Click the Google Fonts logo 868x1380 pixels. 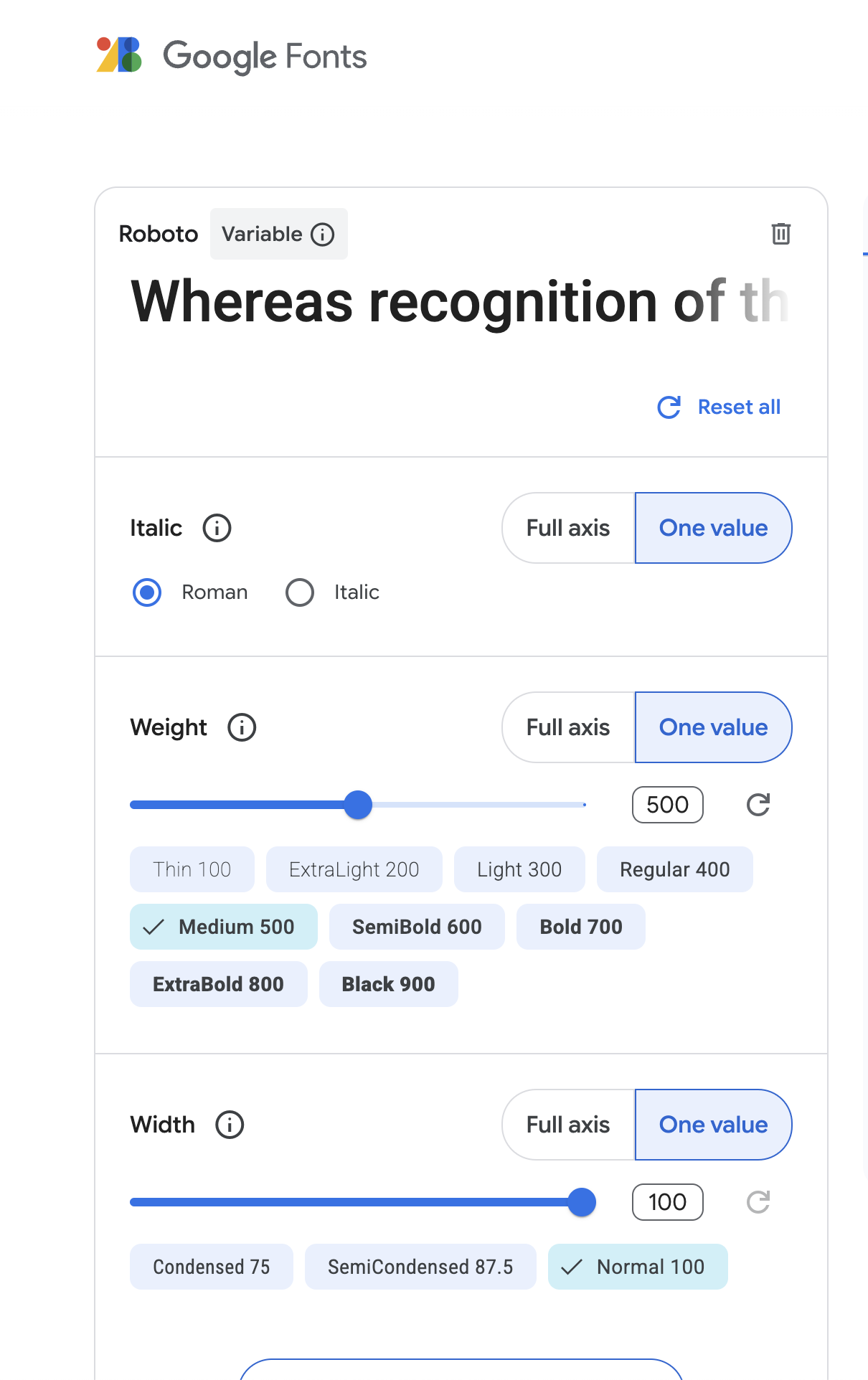pos(231,56)
